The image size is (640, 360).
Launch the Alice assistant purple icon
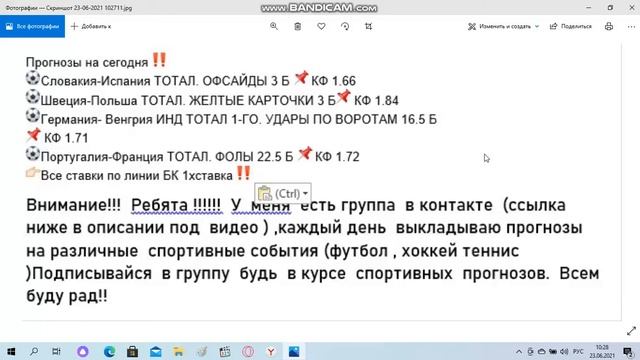click(x=82, y=351)
